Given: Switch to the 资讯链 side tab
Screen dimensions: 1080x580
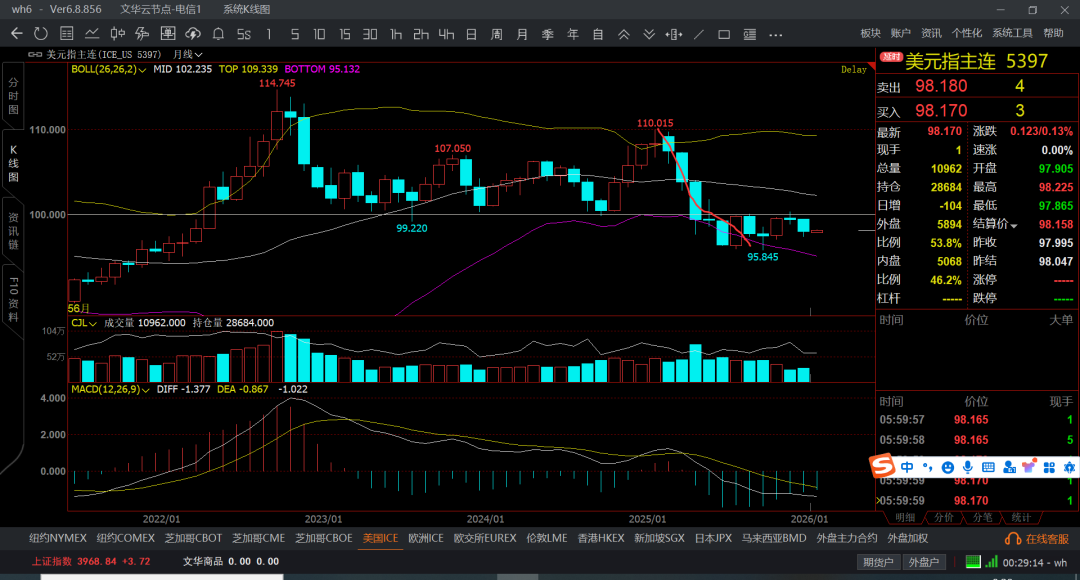Looking at the screenshot, I should (13, 231).
